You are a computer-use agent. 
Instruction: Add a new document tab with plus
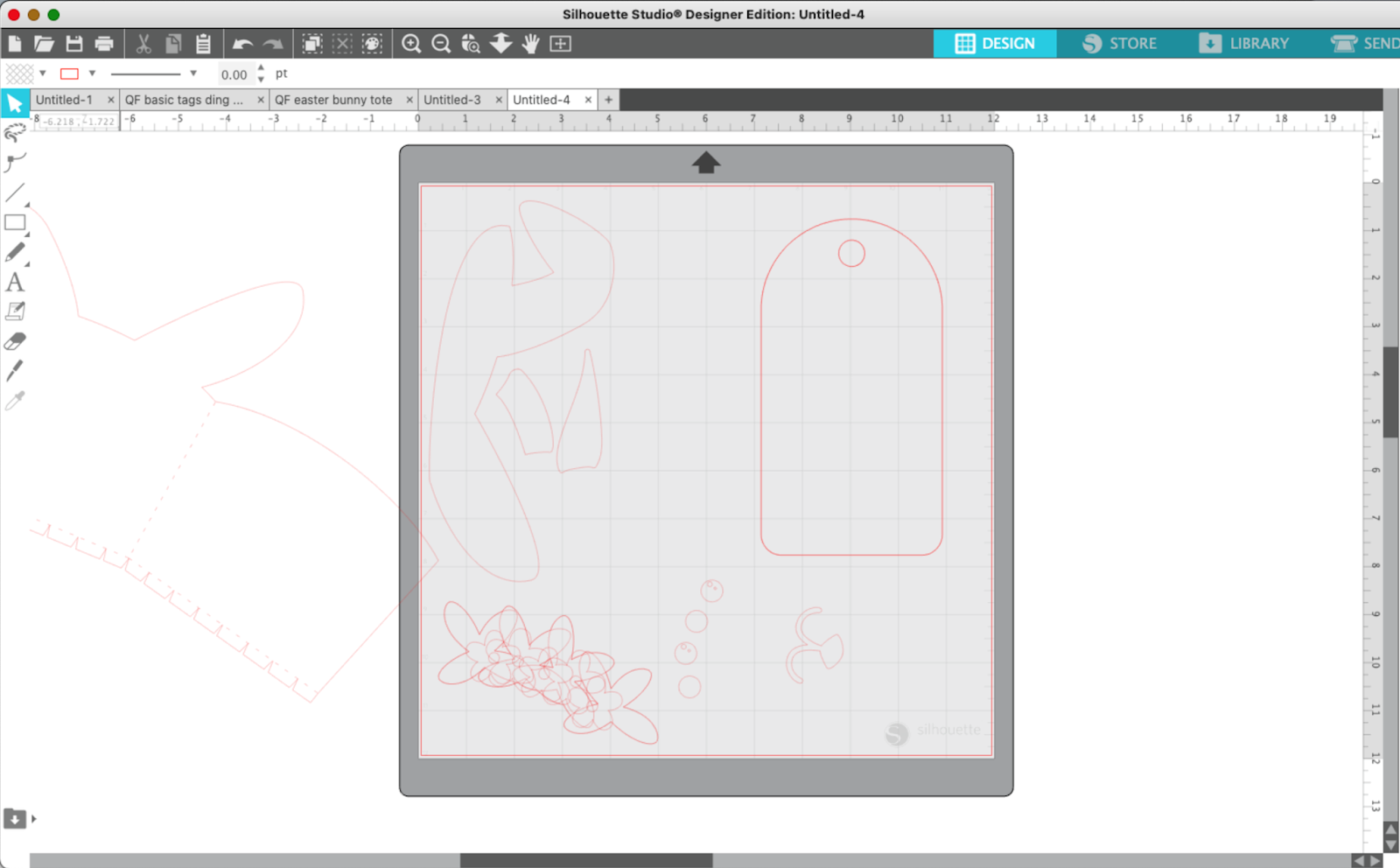pyautogui.click(x=609, y=100)
